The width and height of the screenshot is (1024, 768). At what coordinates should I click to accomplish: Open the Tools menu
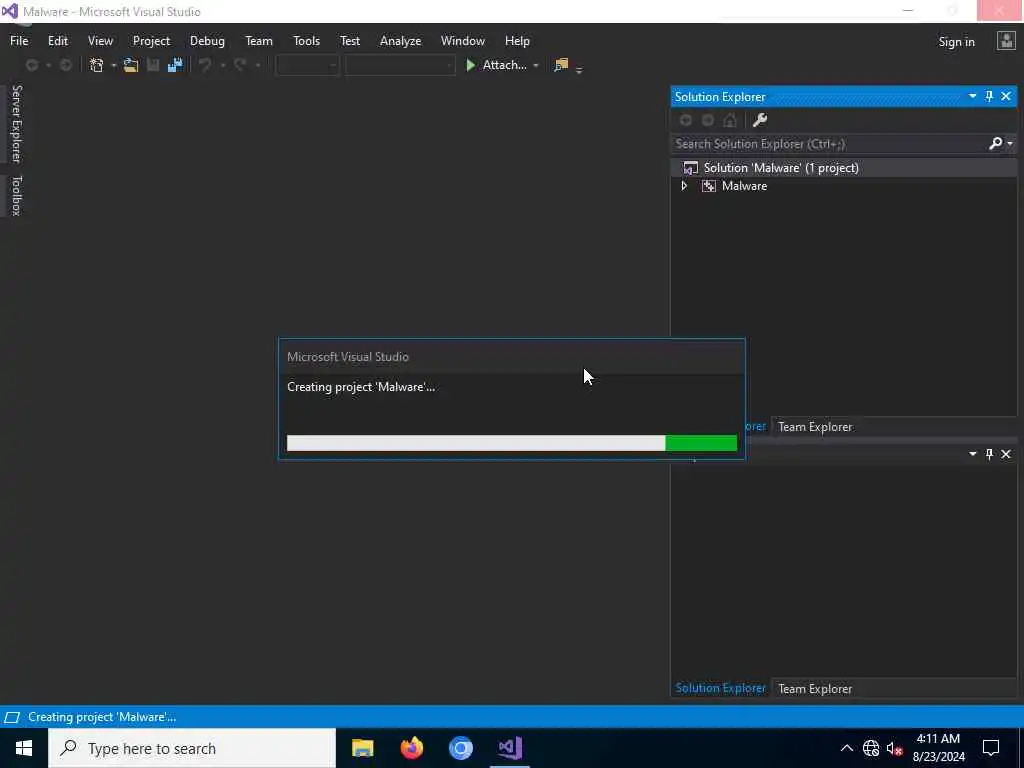(306, 40)
